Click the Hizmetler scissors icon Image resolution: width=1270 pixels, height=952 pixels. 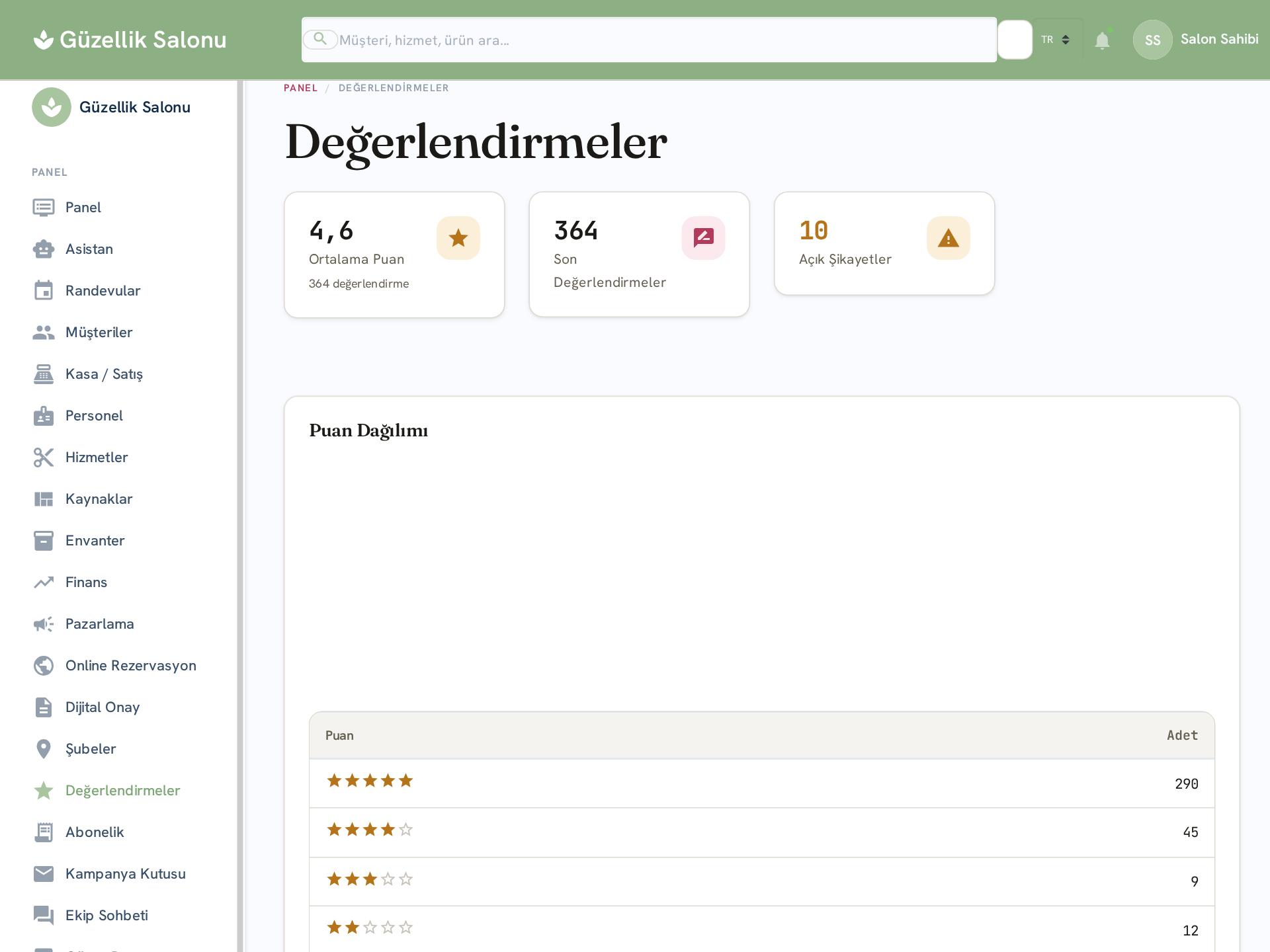(44, 457)
